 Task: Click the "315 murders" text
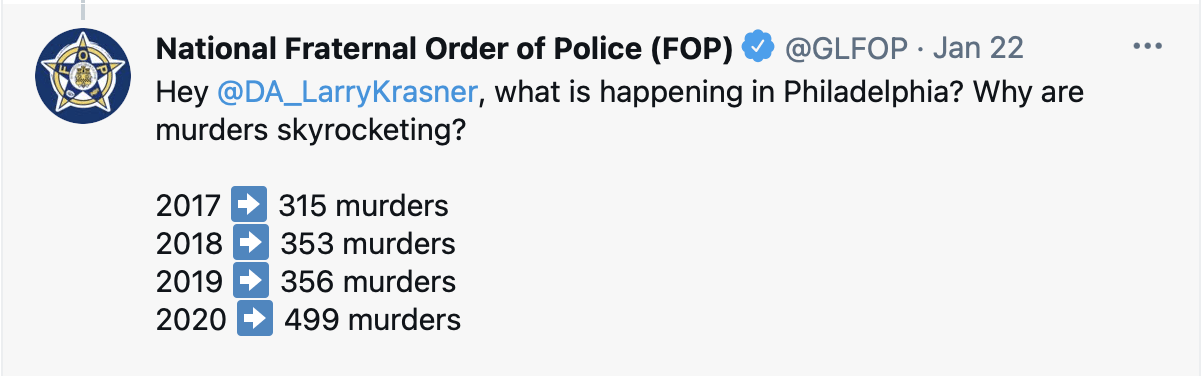click(x=363, y=206)
